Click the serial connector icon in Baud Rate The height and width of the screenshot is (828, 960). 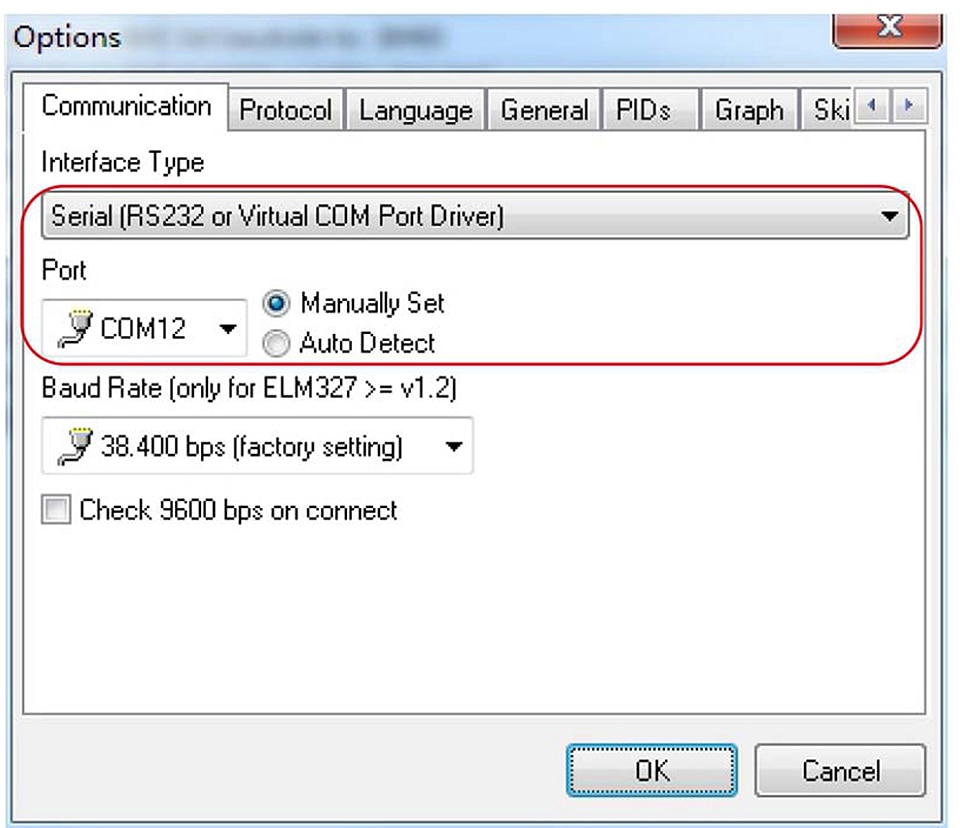coord(75,446)
